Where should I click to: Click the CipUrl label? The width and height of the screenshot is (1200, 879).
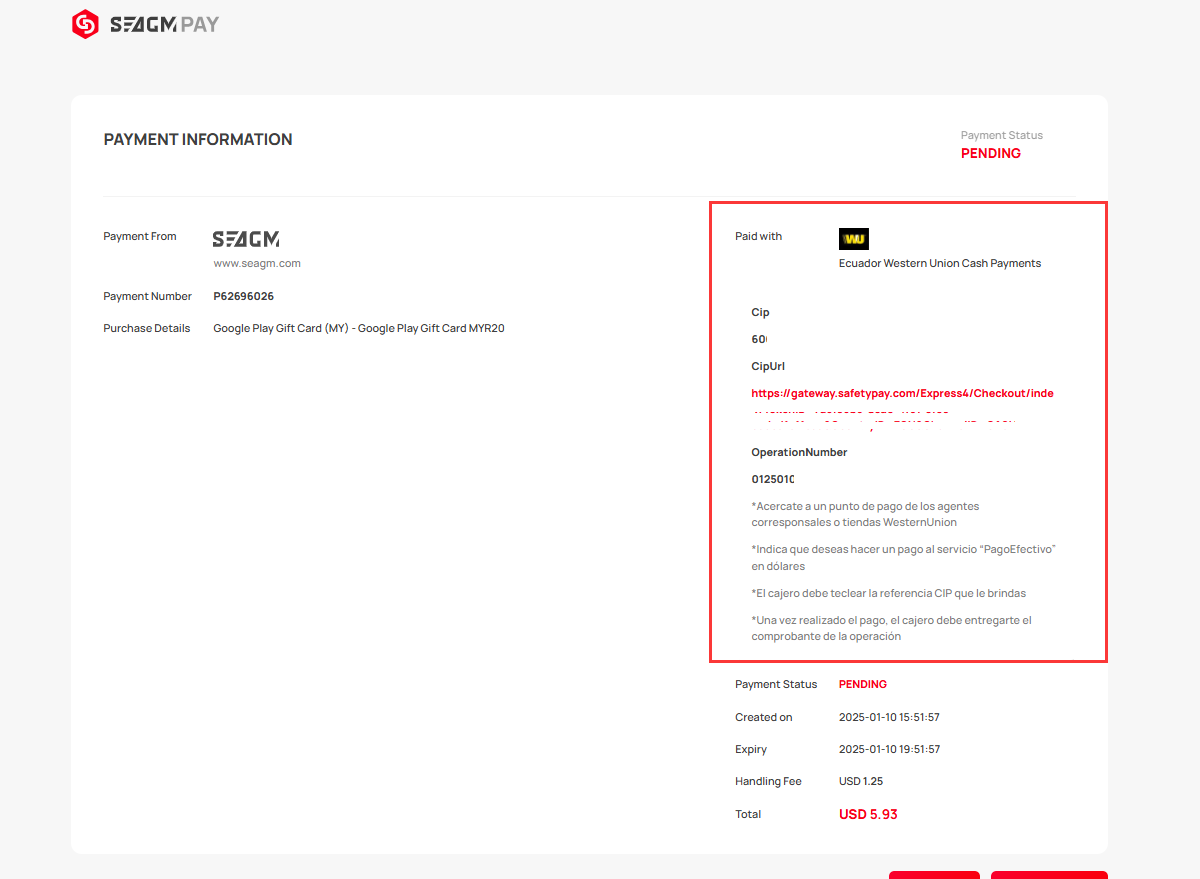click(768, 367)
